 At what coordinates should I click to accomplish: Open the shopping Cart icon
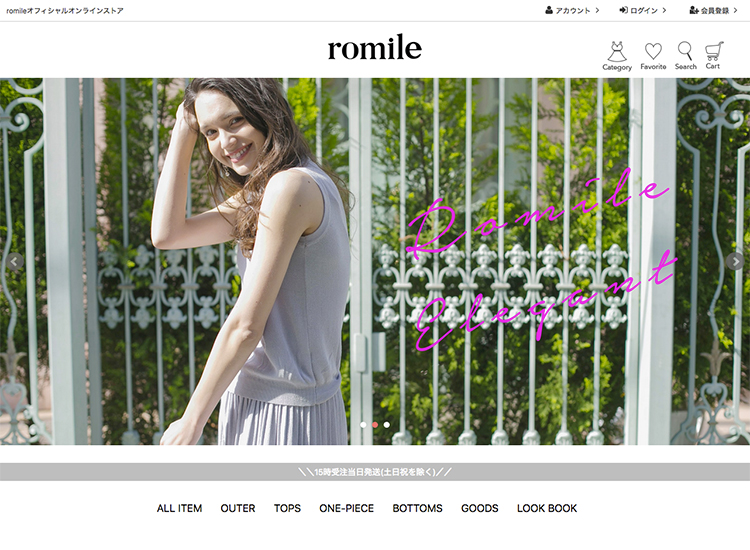coord(714,51)
